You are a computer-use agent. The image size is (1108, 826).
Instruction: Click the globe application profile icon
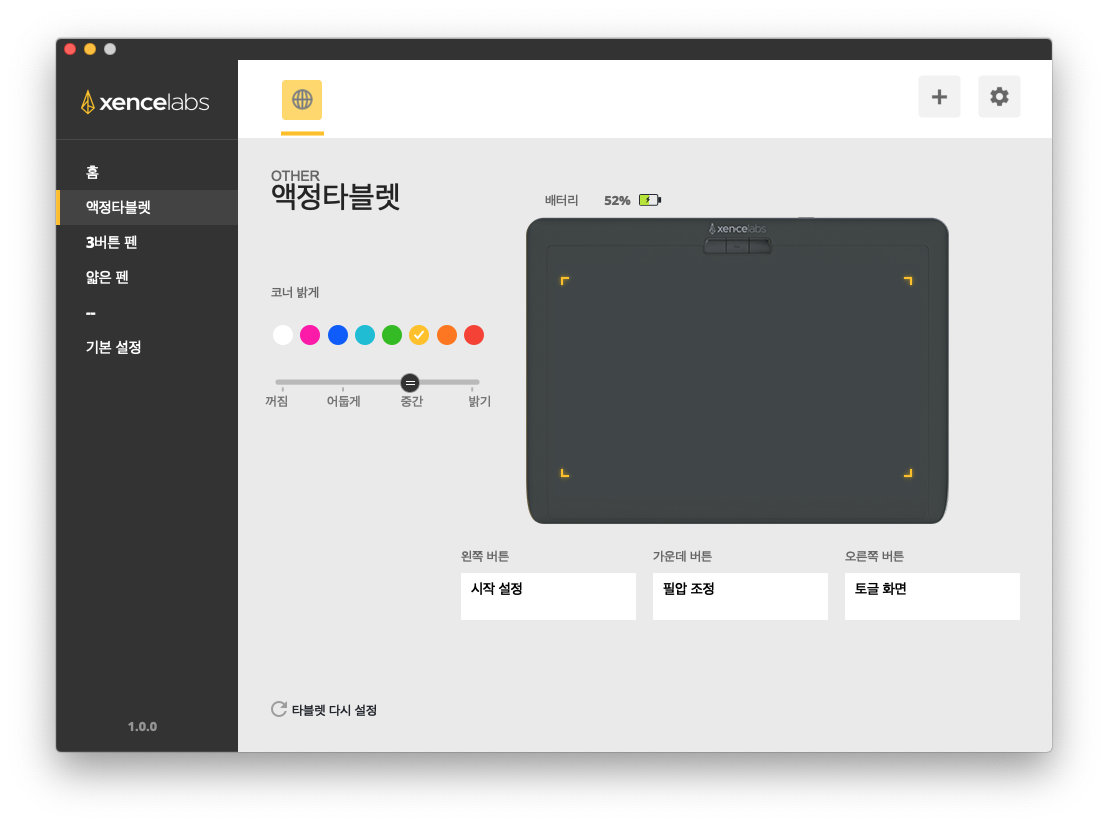pos(302,100)
